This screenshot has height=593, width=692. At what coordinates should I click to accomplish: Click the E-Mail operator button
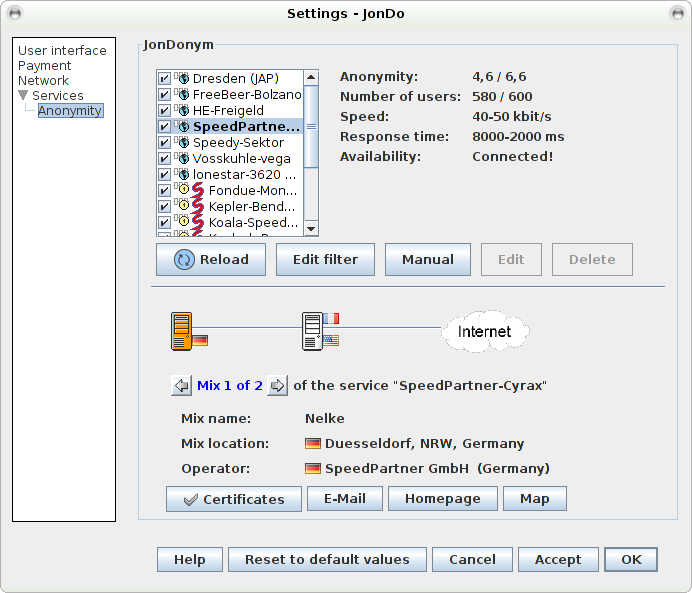pos(345,499)
